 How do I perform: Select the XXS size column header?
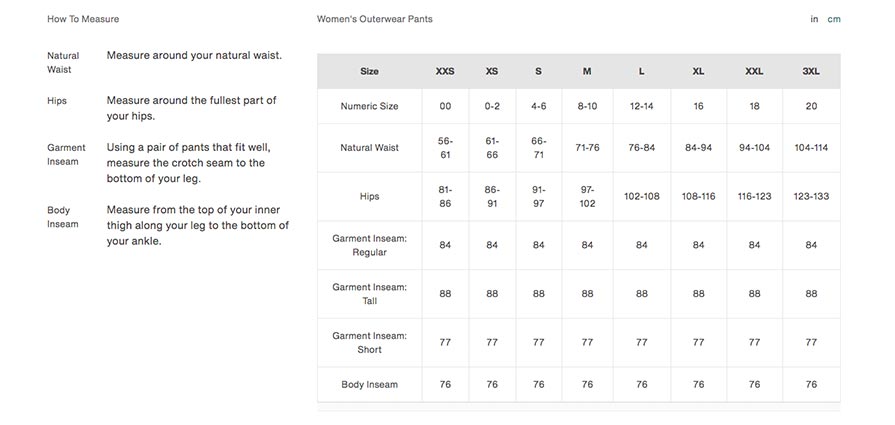(x=445, y=71)
